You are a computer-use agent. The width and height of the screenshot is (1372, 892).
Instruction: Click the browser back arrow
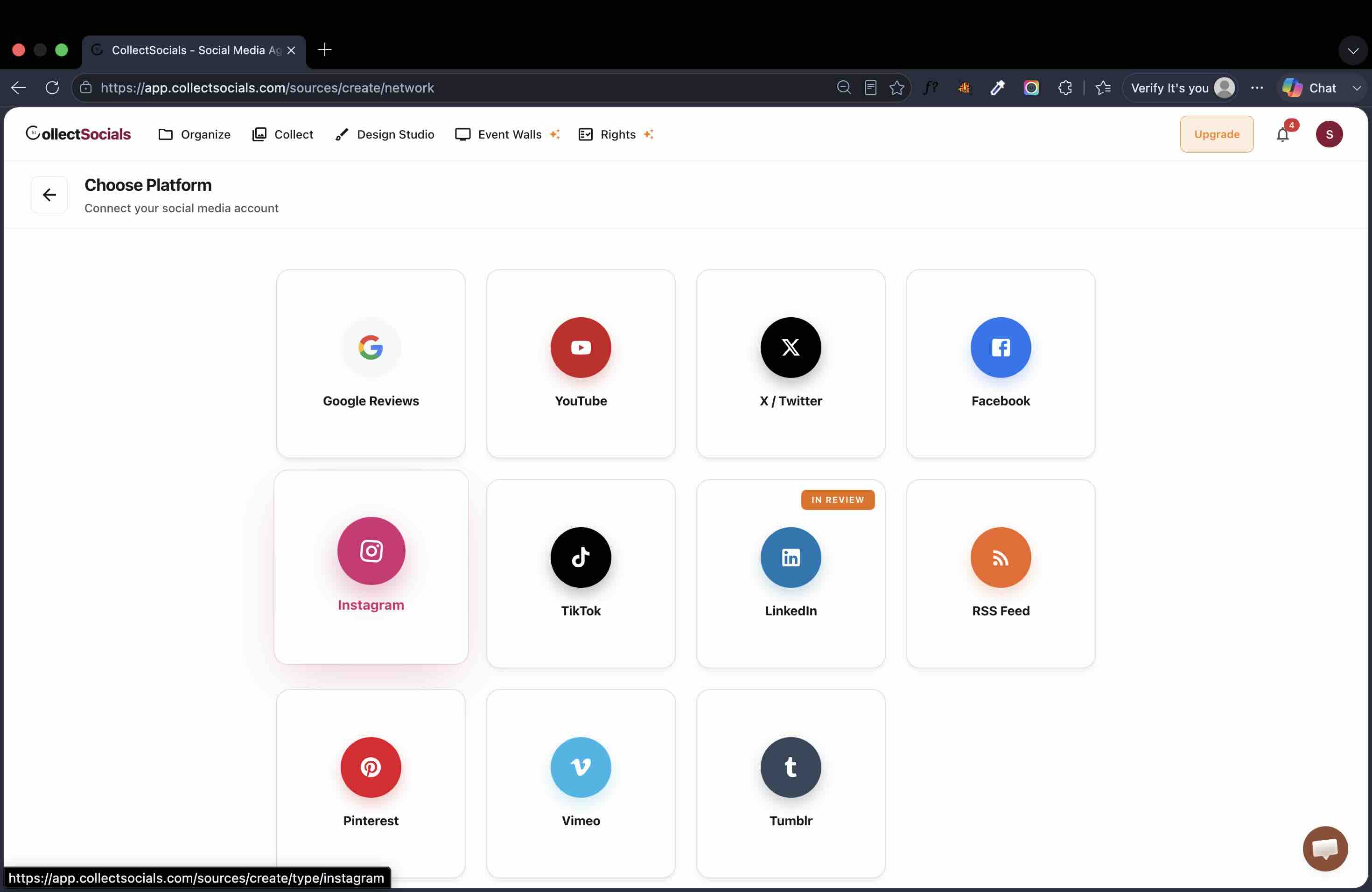[x=19, y=88]
